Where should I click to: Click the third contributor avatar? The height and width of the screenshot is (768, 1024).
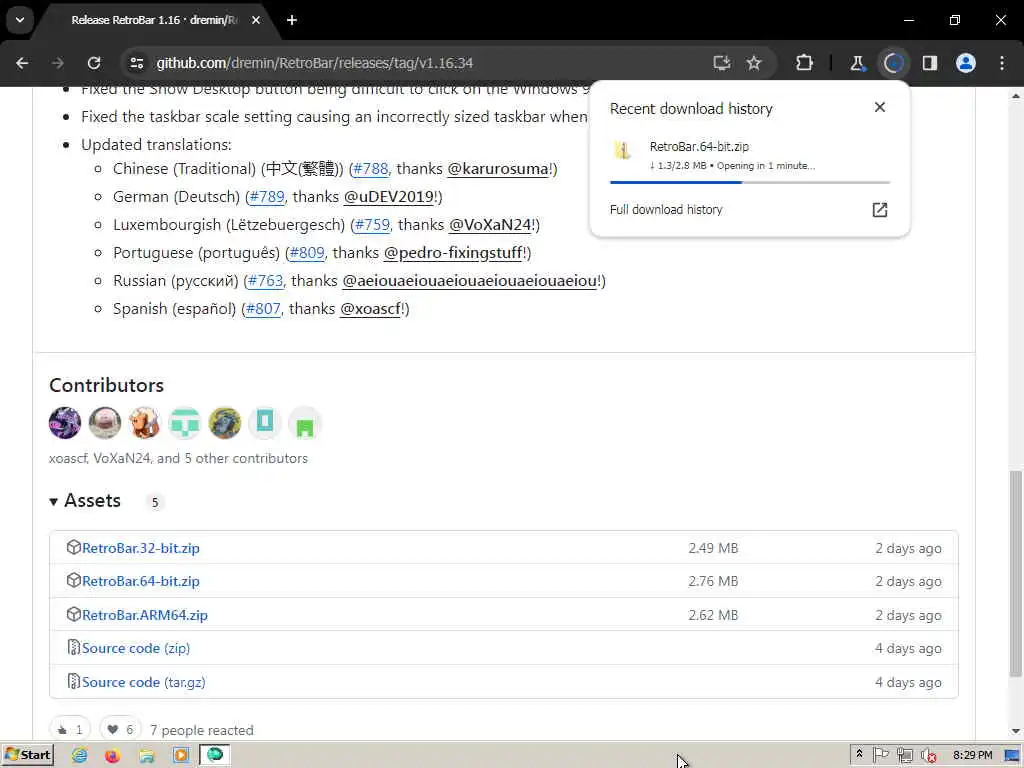click(x=144, y=423)
